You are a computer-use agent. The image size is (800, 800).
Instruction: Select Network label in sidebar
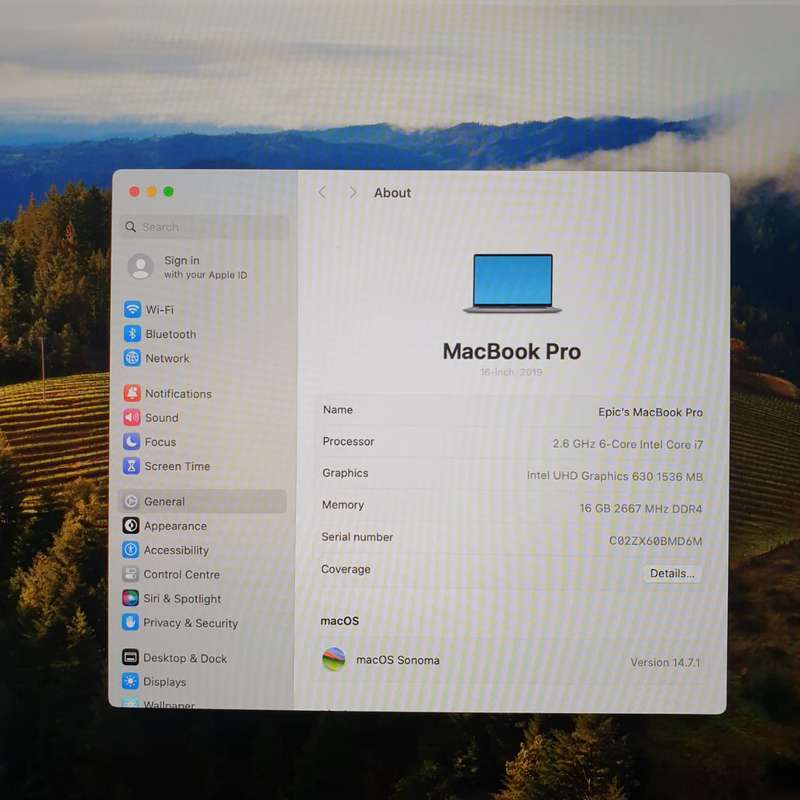point(167,358)
